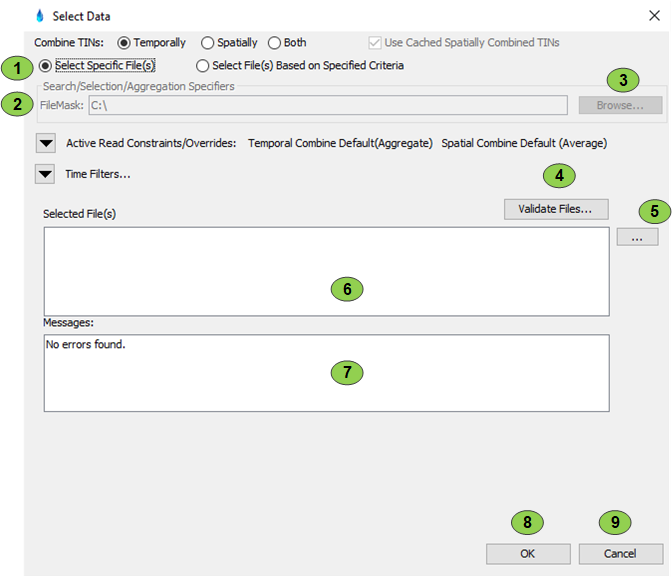Choose Spatially for Combine TINs
This screenshot has width=672, height=578.
pyautogui.click(x=208, y=43)
